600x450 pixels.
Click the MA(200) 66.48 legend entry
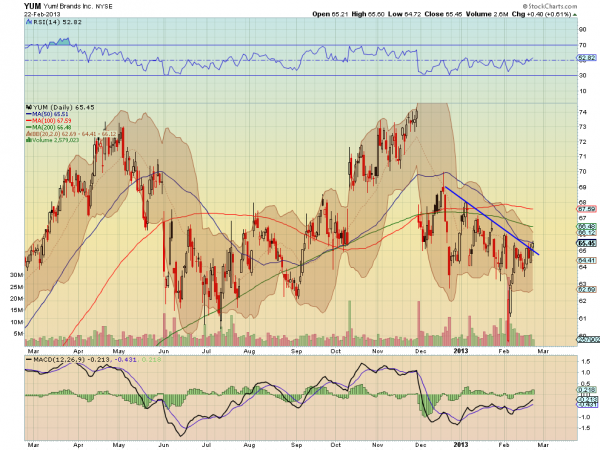click(49, 127)
